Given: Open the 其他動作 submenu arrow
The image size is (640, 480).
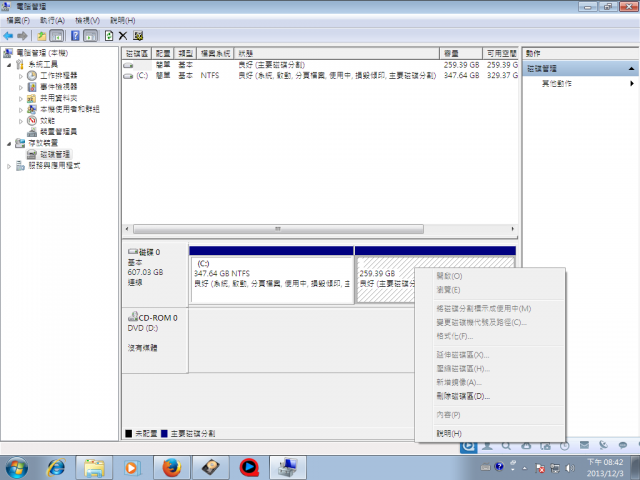Looking at the screenshot, I should 631,84.
